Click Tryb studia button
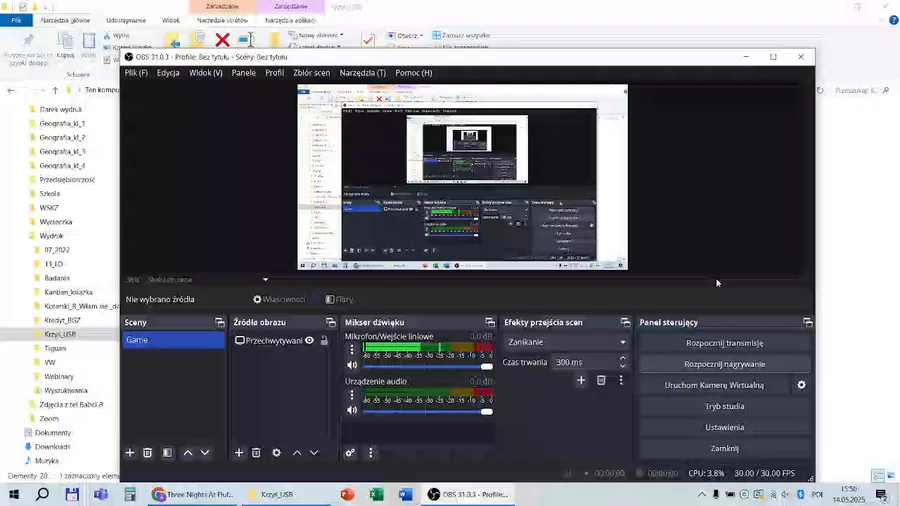The image size is (900, 506). tap(724, 406)
